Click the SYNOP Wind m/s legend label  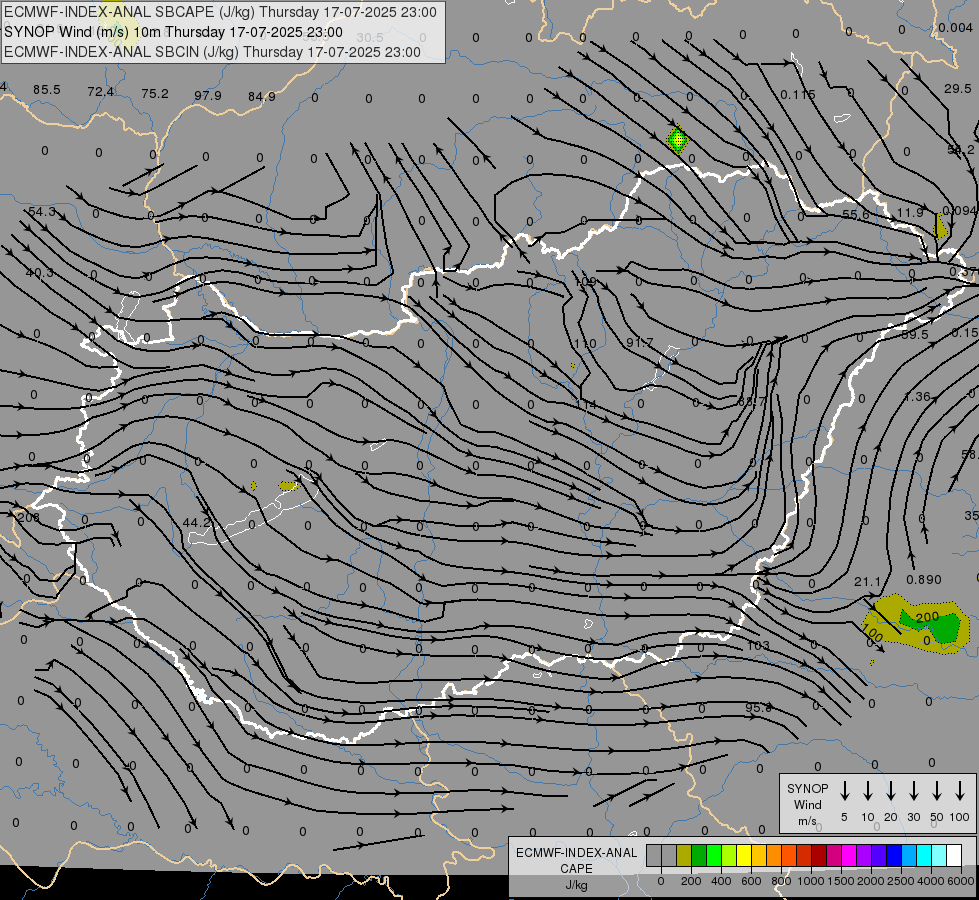click(807, 804)
